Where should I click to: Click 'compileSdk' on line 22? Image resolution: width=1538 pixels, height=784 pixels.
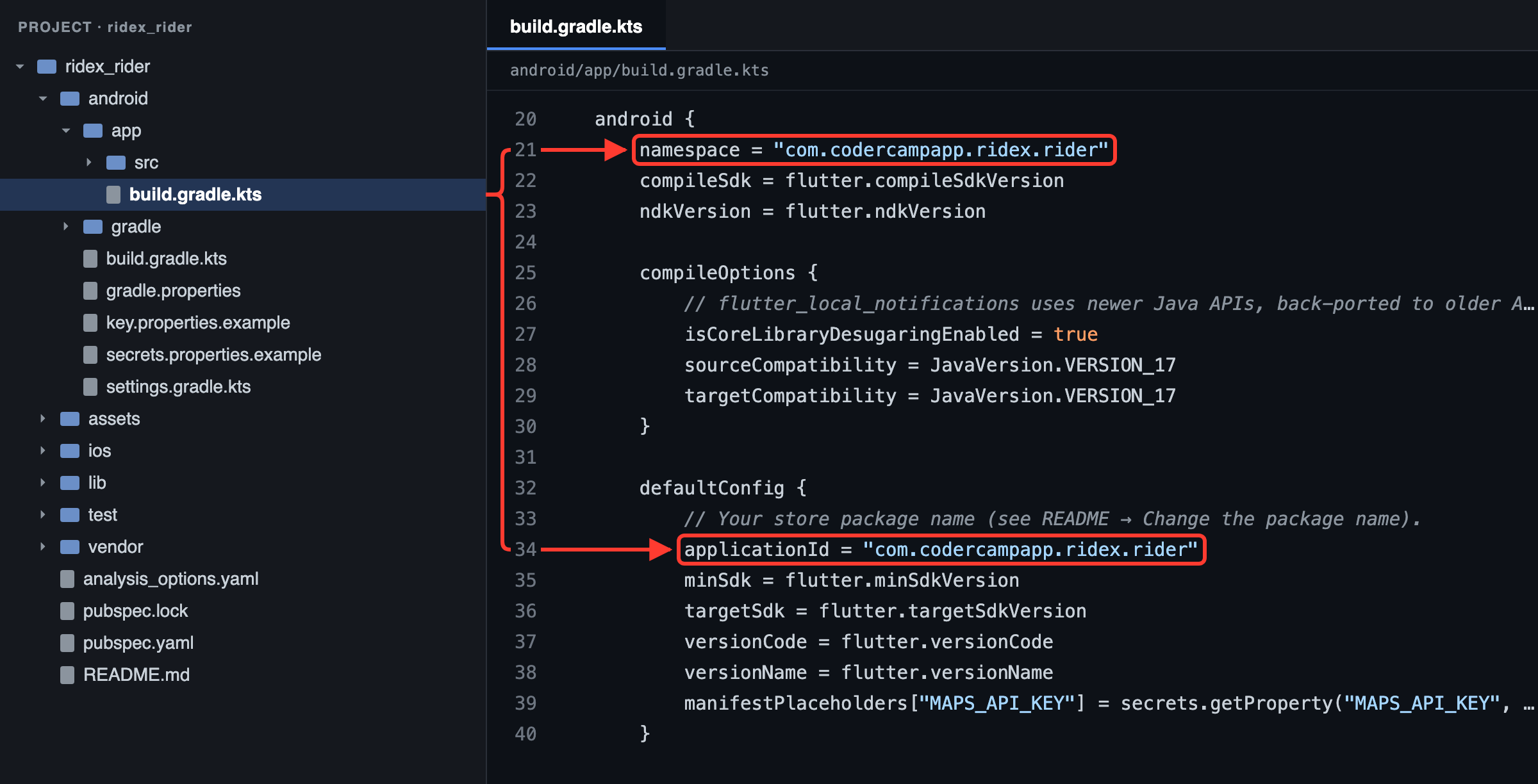point(695,181)
